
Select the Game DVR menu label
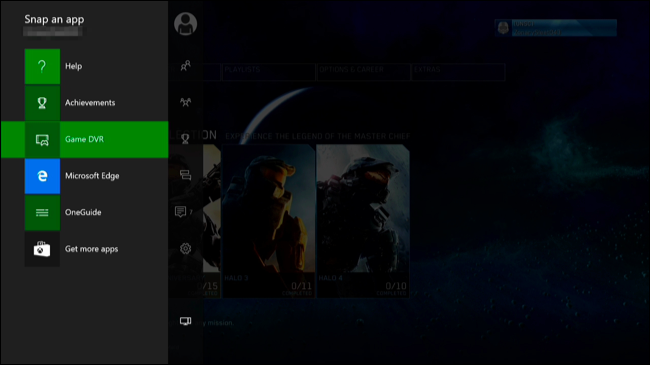coord(85,139)
